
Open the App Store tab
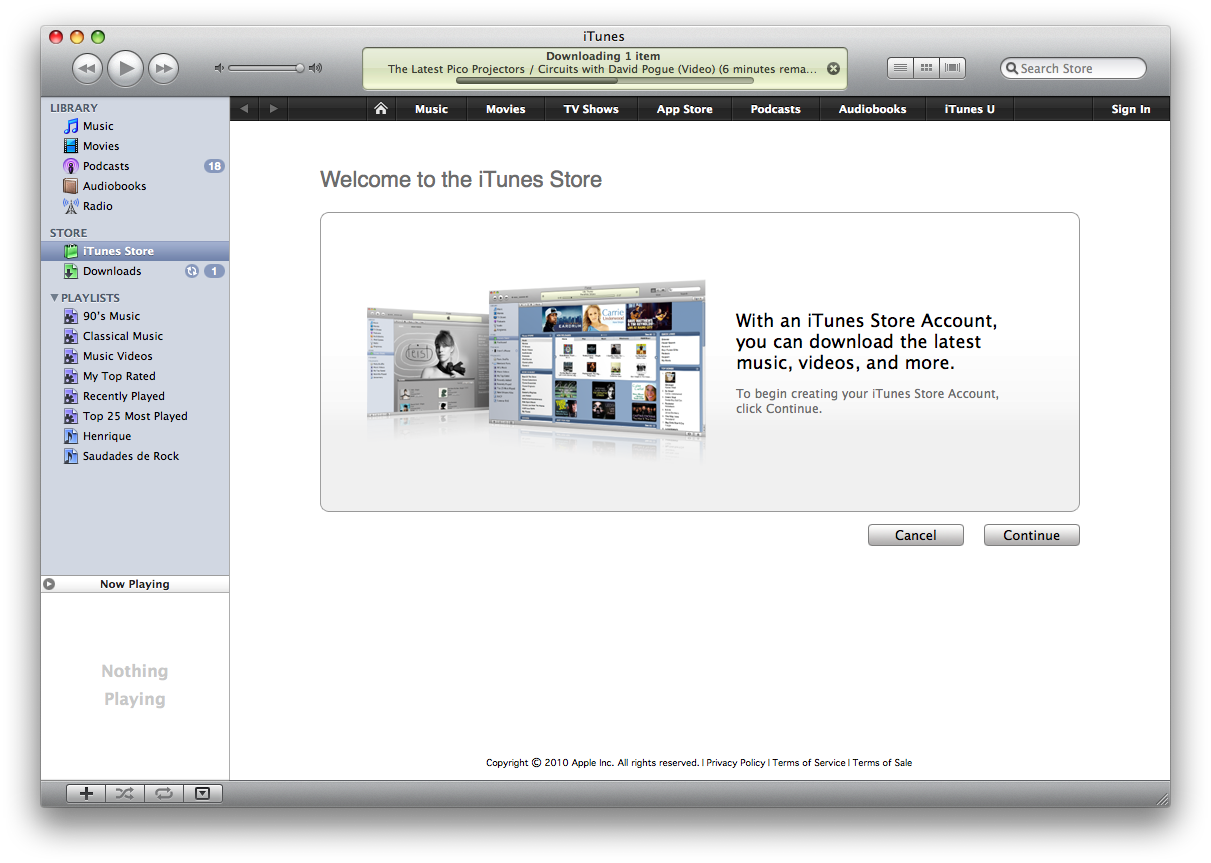coord(685,109)
